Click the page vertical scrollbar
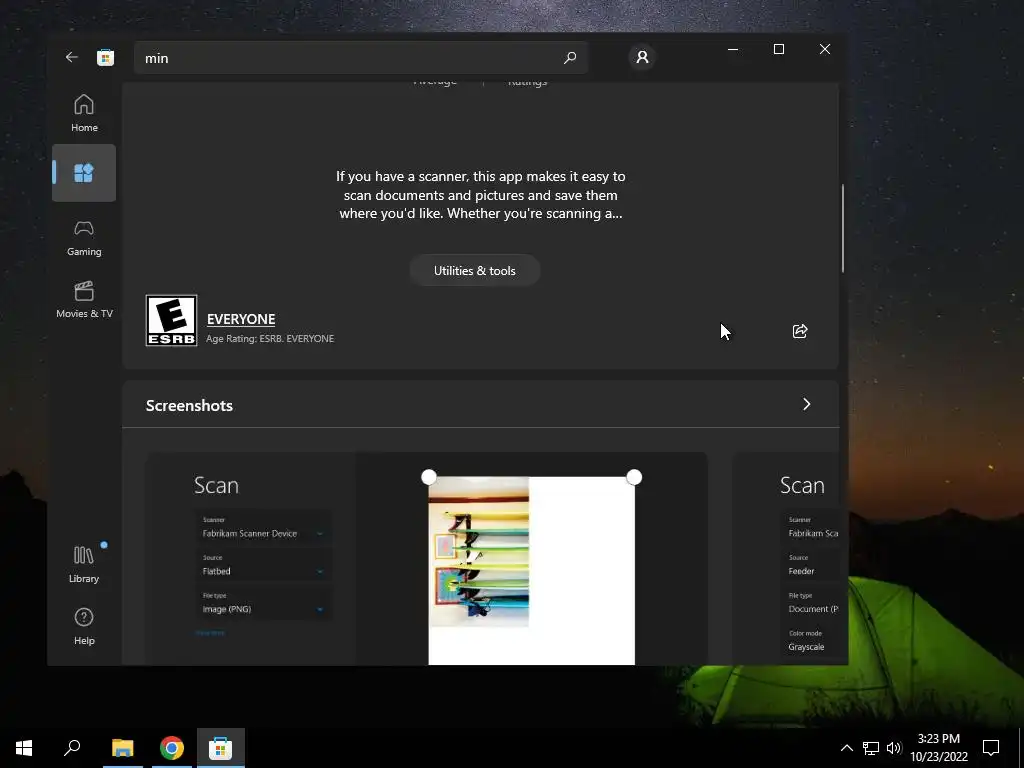This screenshot has height=768, width=1024. [843, 228]
